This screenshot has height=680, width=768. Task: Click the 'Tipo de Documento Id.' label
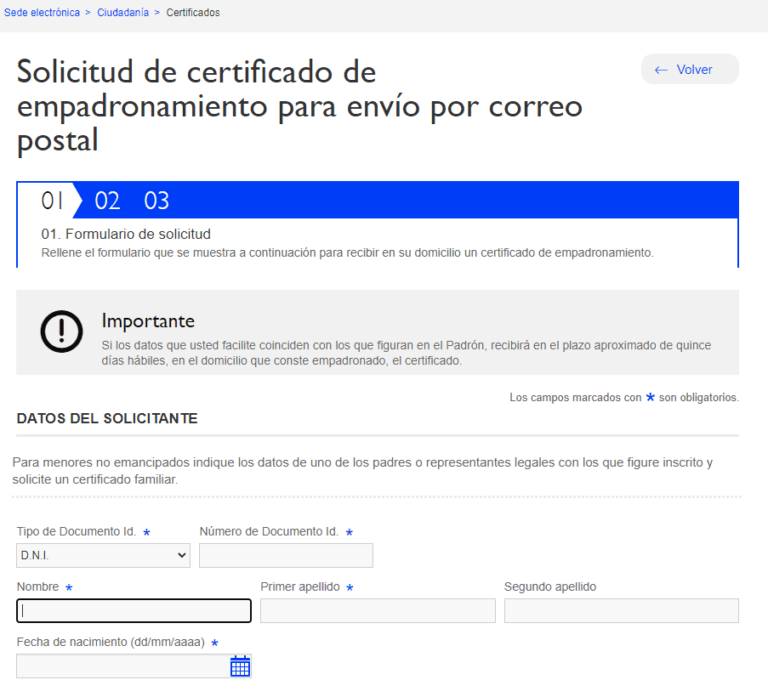(x=76, y=532)
